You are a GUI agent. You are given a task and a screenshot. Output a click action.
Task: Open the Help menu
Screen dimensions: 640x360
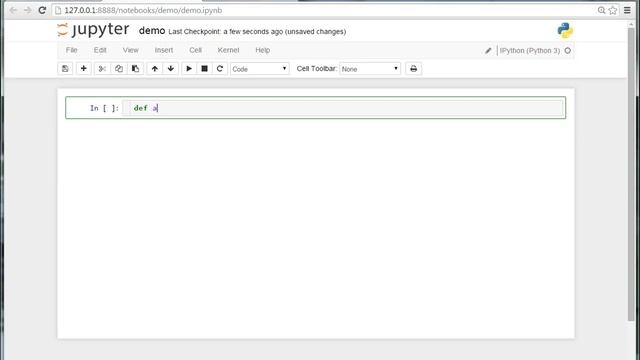[262, 50]
